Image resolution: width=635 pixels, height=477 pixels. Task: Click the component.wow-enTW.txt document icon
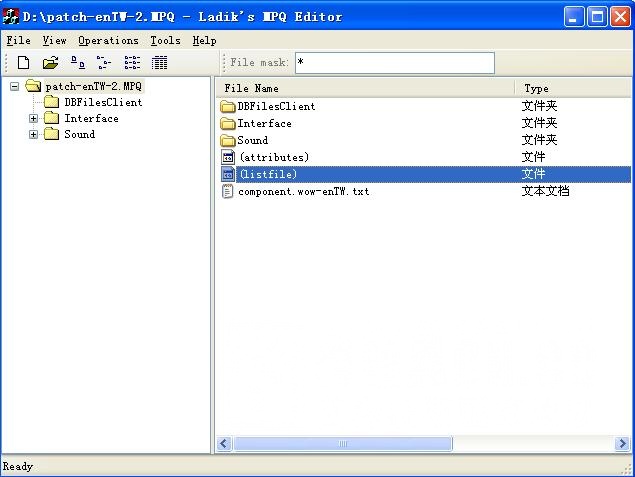[x=228, y=191]
